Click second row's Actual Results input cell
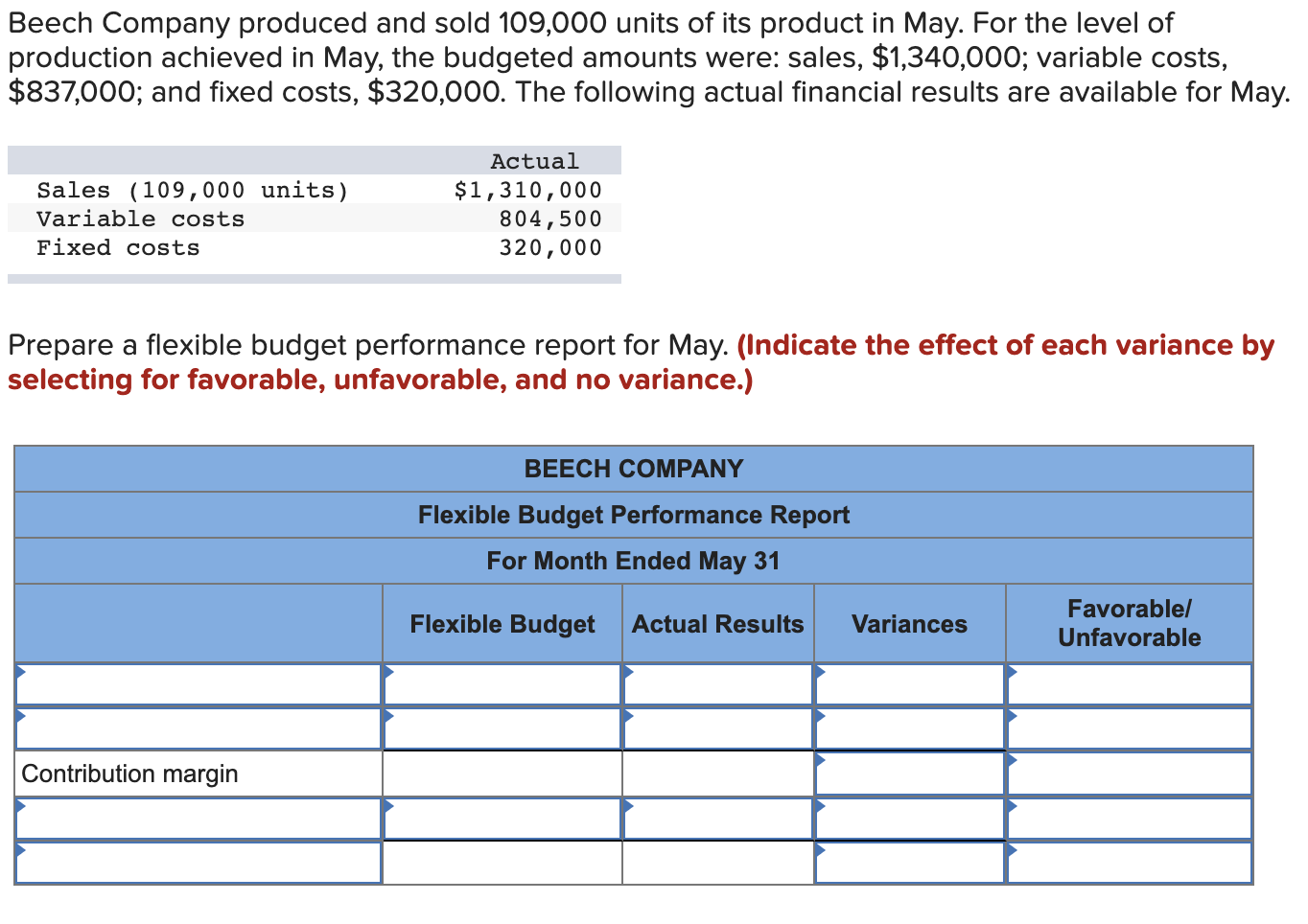1308x924 pixels. pos(718,728)
